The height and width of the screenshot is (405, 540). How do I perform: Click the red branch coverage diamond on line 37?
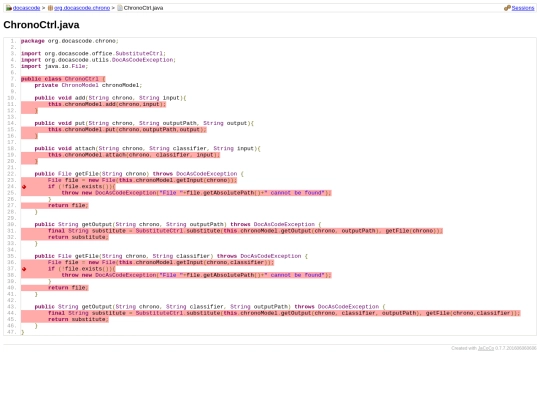point(24,269)
